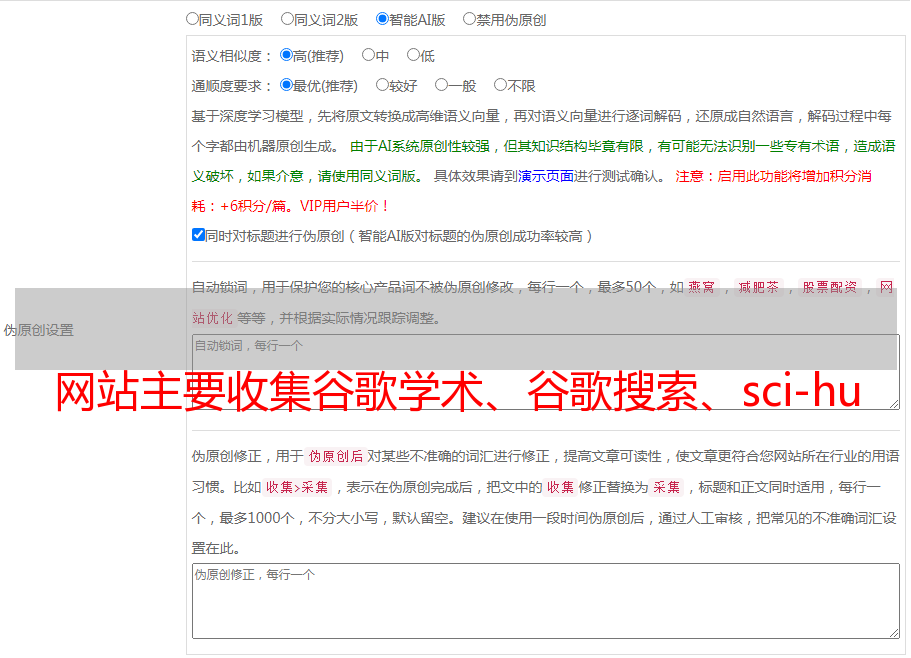Set 通顺度要求 to 最优(推荐)
The image size is (911, 658).
(286, 85)
